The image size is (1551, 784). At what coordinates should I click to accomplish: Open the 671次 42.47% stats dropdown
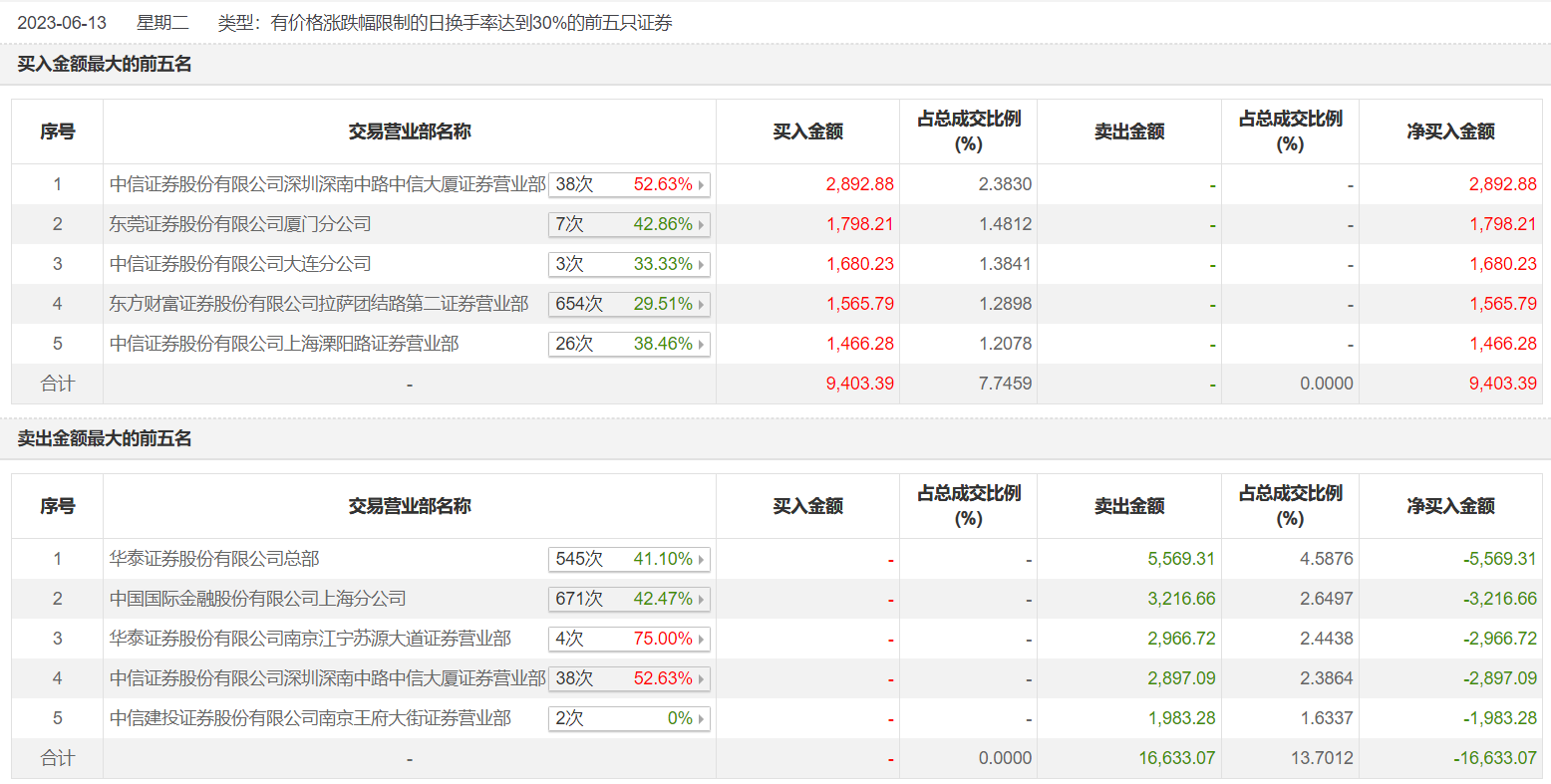coord(629,599)
